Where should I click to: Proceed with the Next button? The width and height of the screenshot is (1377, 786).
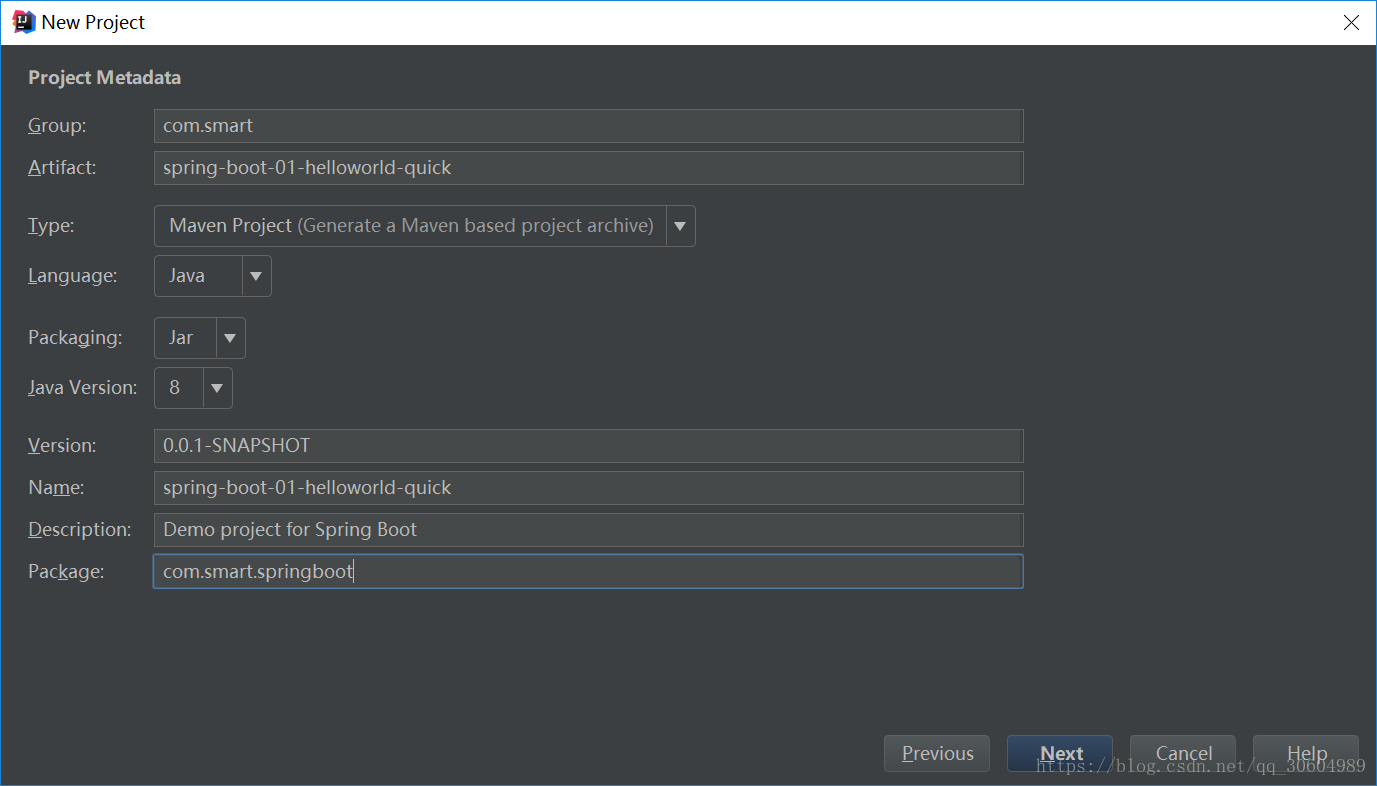tap(1060, 754)
